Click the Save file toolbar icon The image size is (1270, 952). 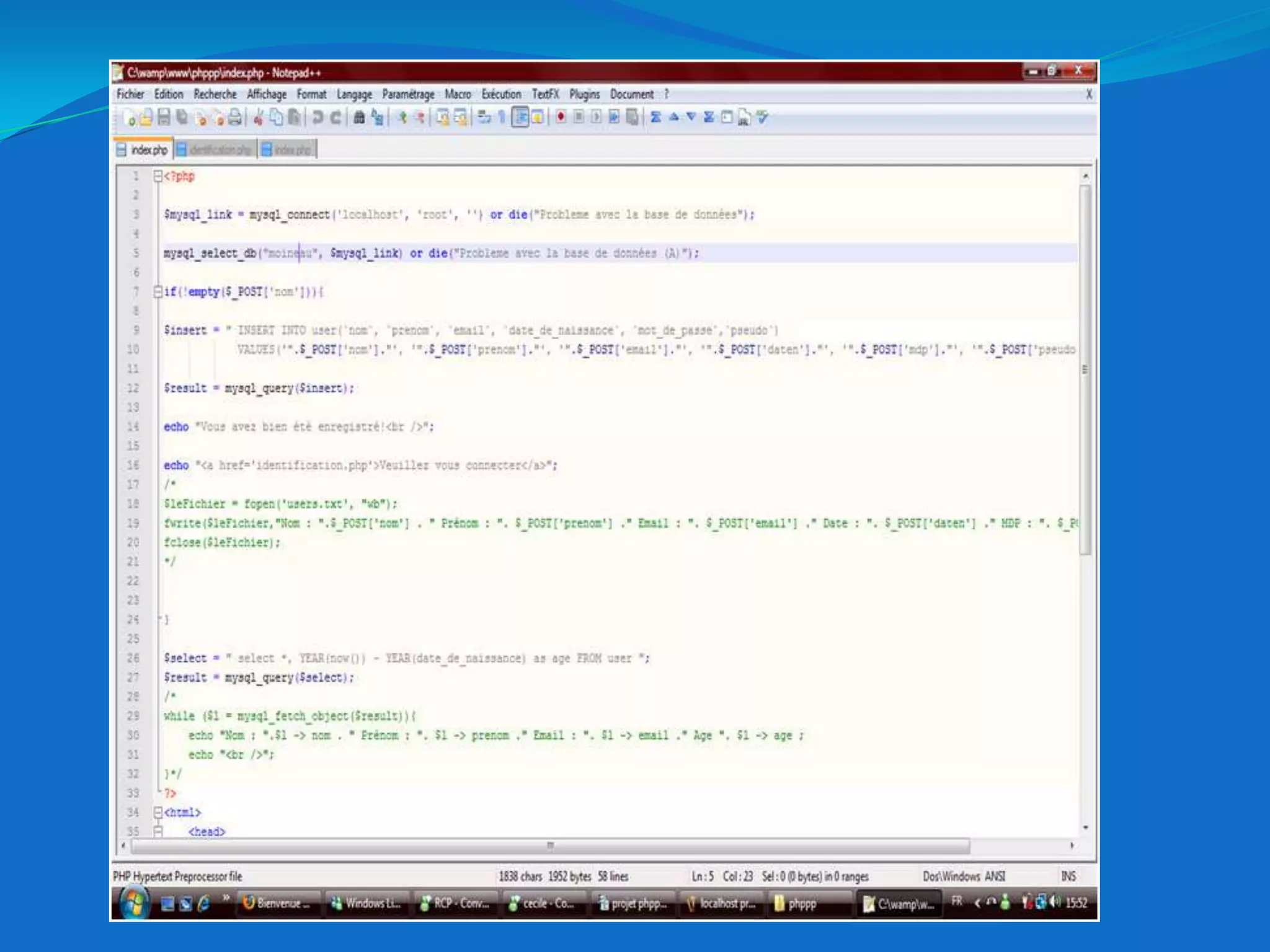(164, 117)
